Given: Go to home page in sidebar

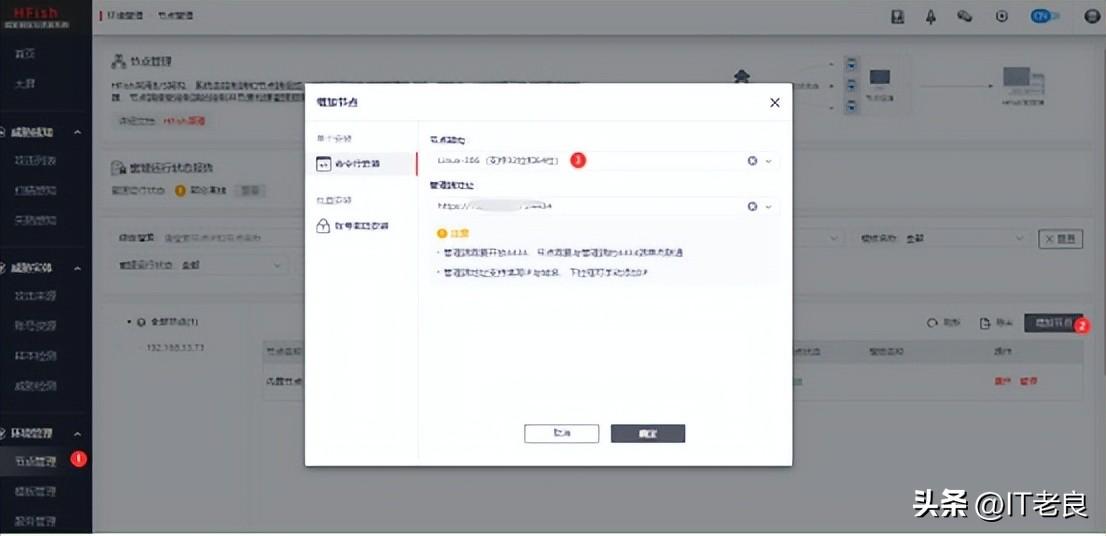Looking at the screenshot, I should pos(25,53).
